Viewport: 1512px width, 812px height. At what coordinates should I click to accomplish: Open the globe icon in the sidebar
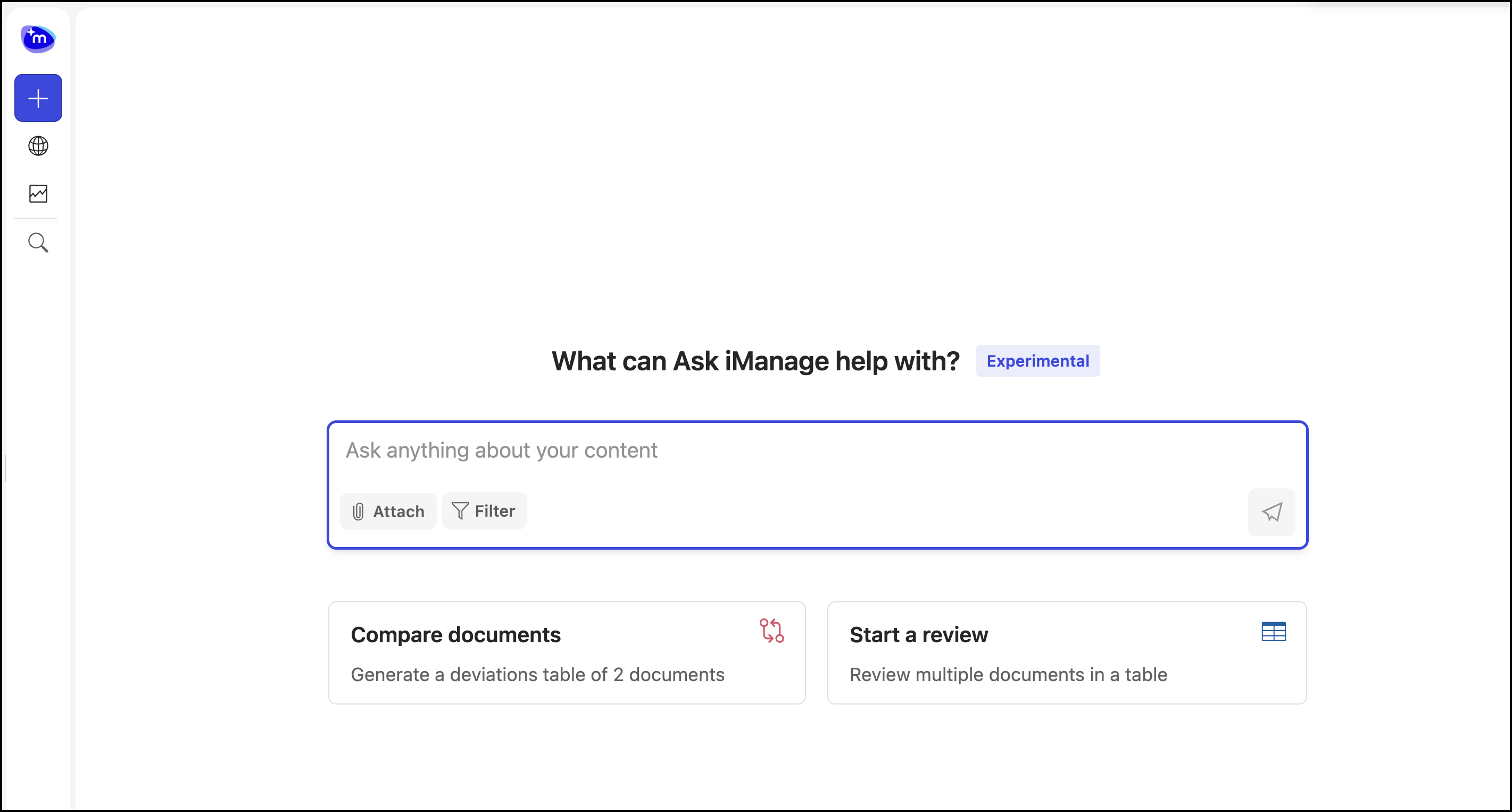tap(38, 146)
